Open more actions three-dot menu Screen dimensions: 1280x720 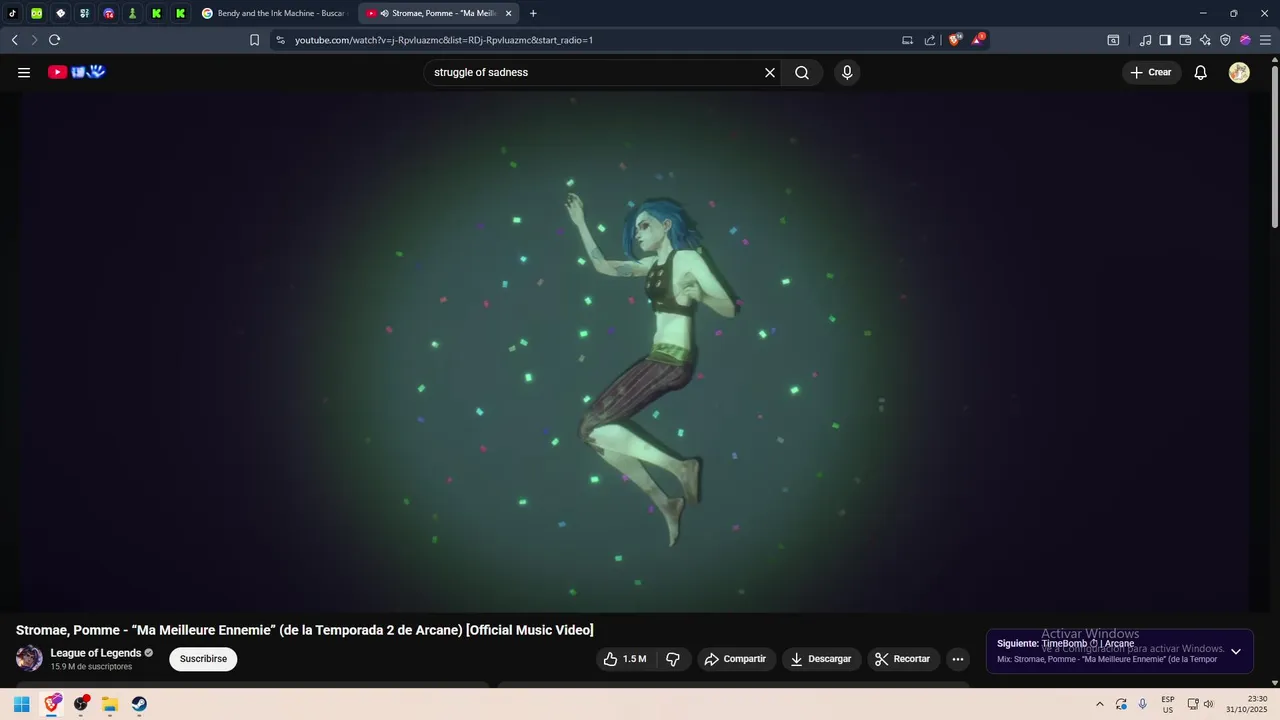coord(958,659)
